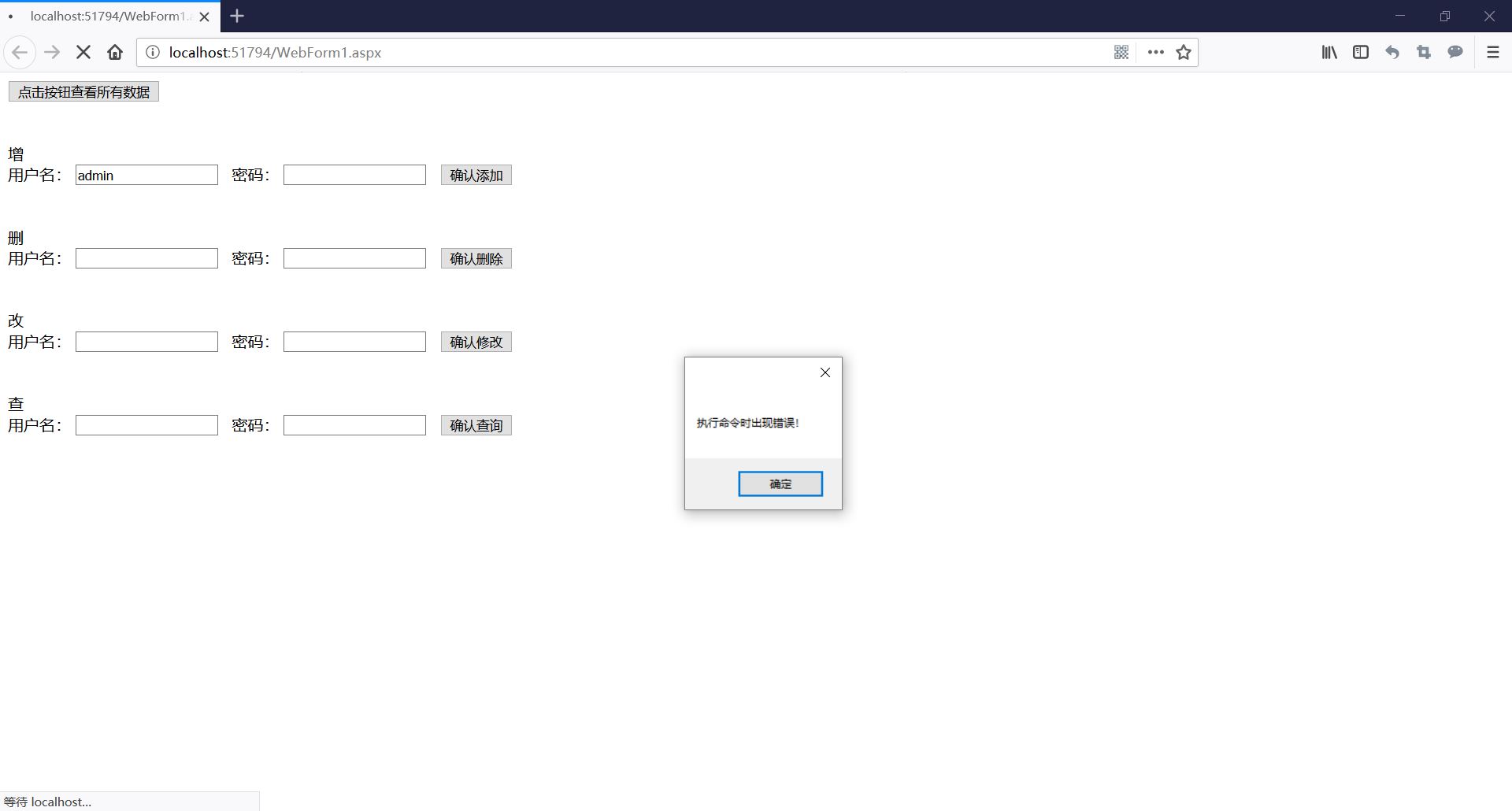Open the Firefox hamburger menu
The height and width of the screenshot is (811, 1512).
(1492, 52)
